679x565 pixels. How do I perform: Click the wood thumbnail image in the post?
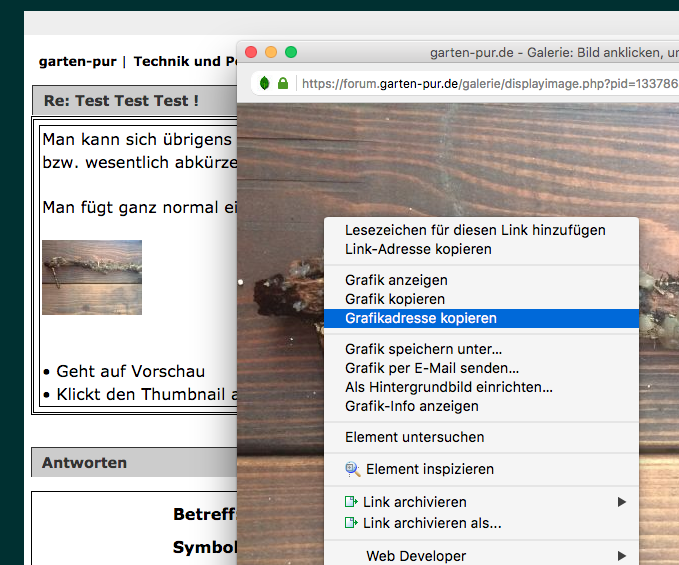point(92,277)
